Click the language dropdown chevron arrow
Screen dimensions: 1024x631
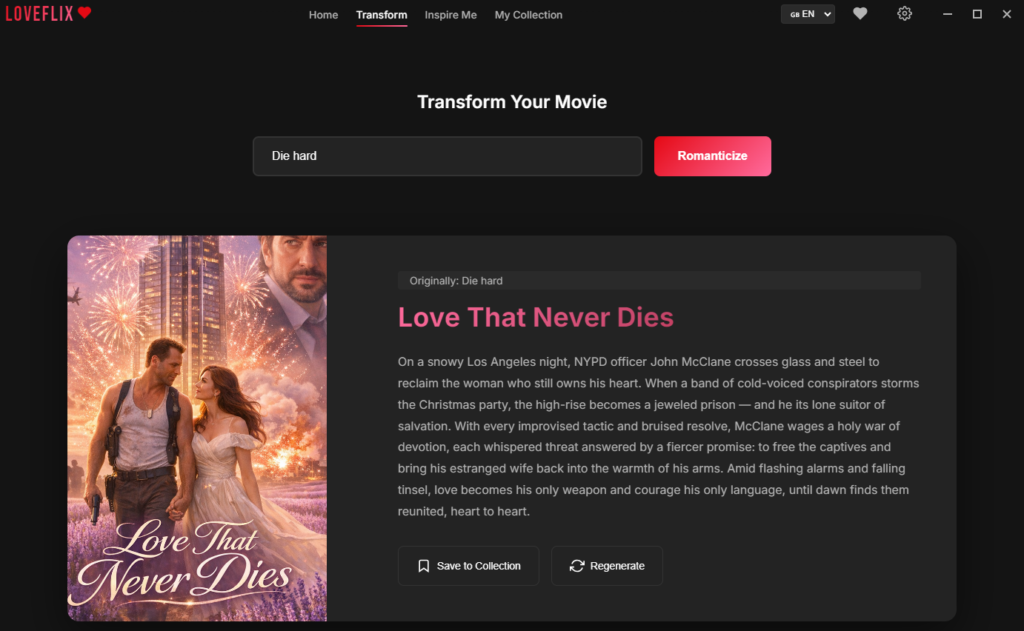827,14
